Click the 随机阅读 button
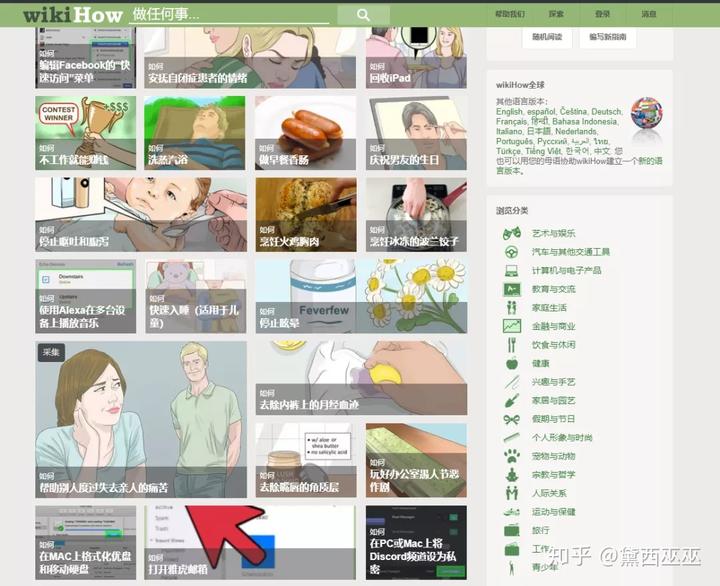 [547, 37]
